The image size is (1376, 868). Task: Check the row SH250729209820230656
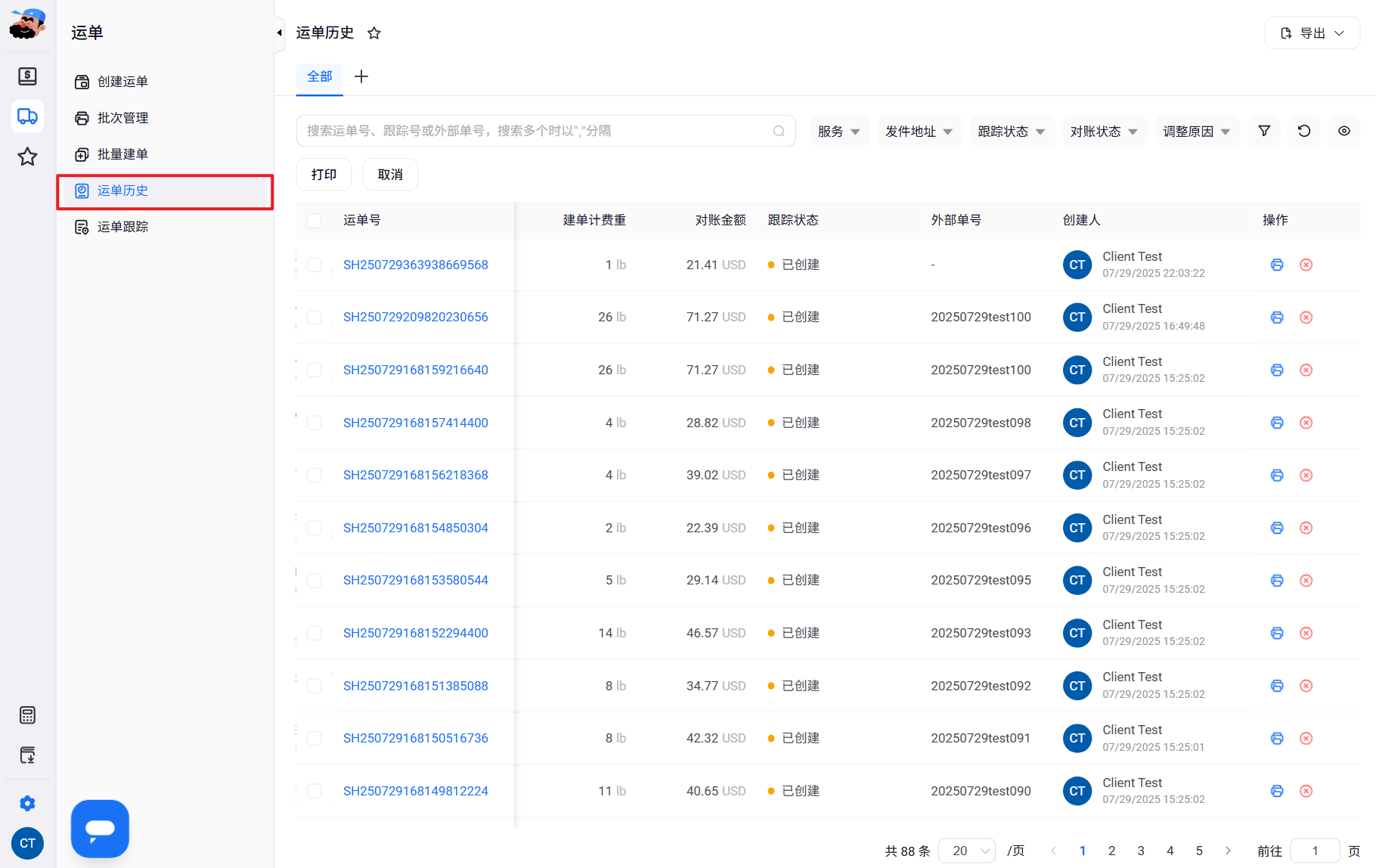pos(315,317)
